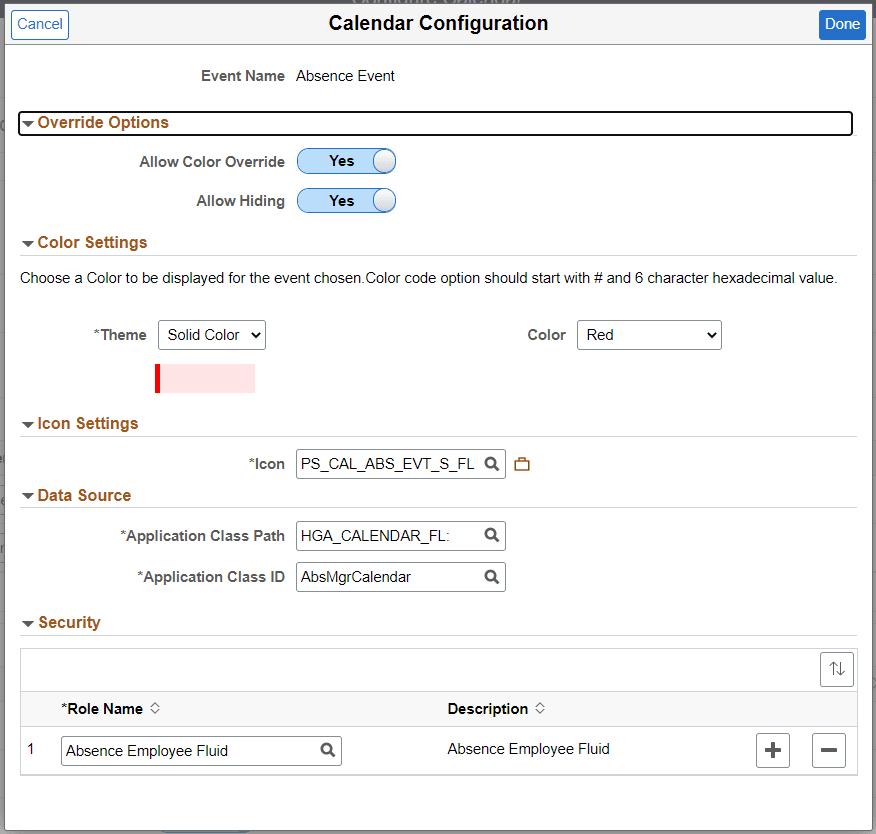
Task: Add a new security role row
Action: (772, 750)
